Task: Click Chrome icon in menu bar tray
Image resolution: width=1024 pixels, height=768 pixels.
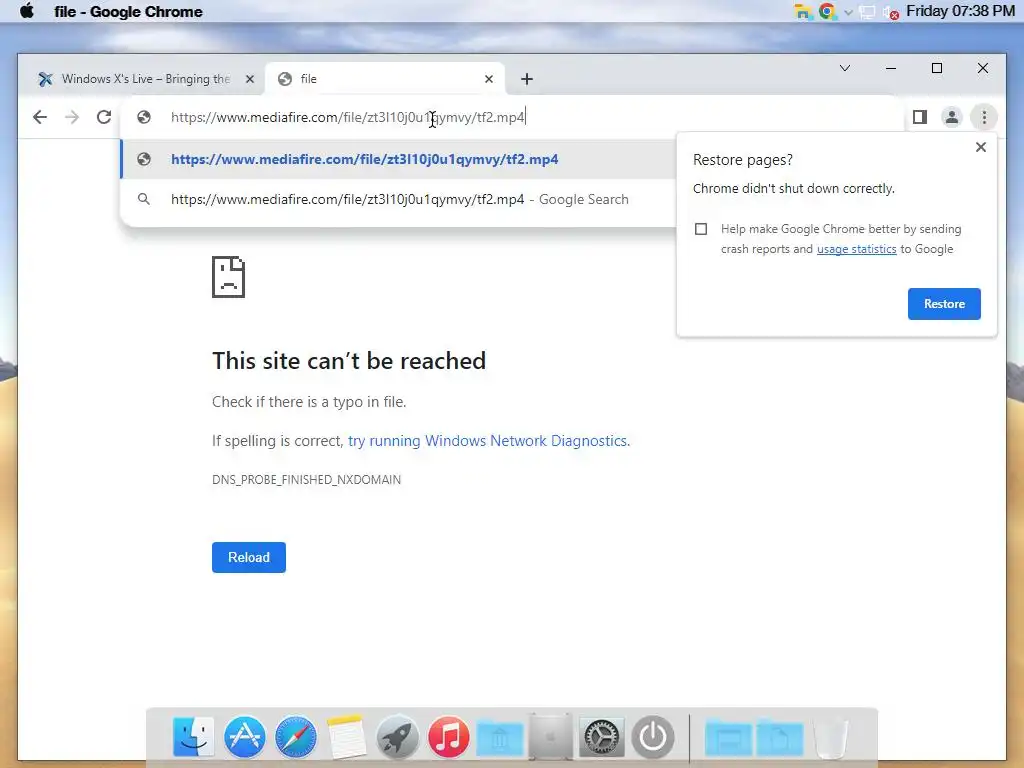Action: click(x=826, y=11)
